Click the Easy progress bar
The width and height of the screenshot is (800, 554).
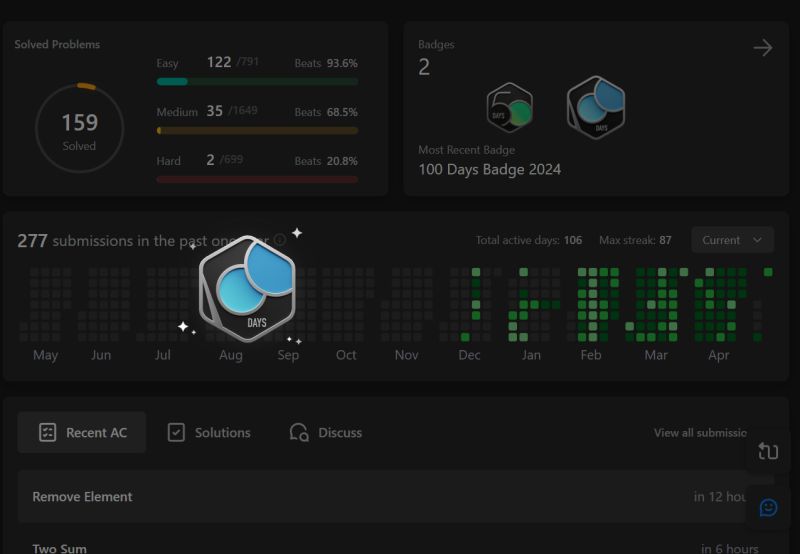click(x=257, y=82)
